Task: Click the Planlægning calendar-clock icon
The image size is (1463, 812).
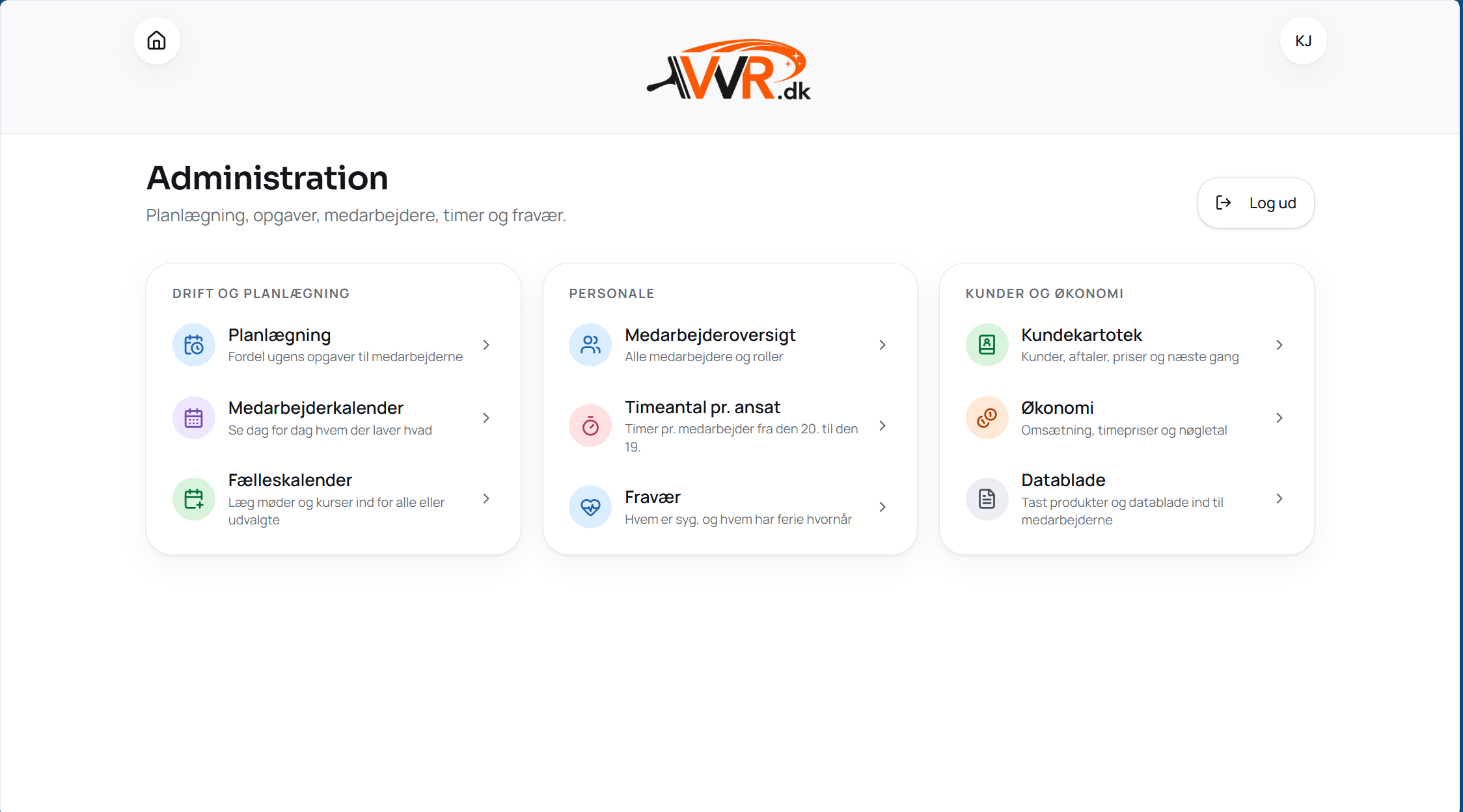Action: (x=194, y=345)
